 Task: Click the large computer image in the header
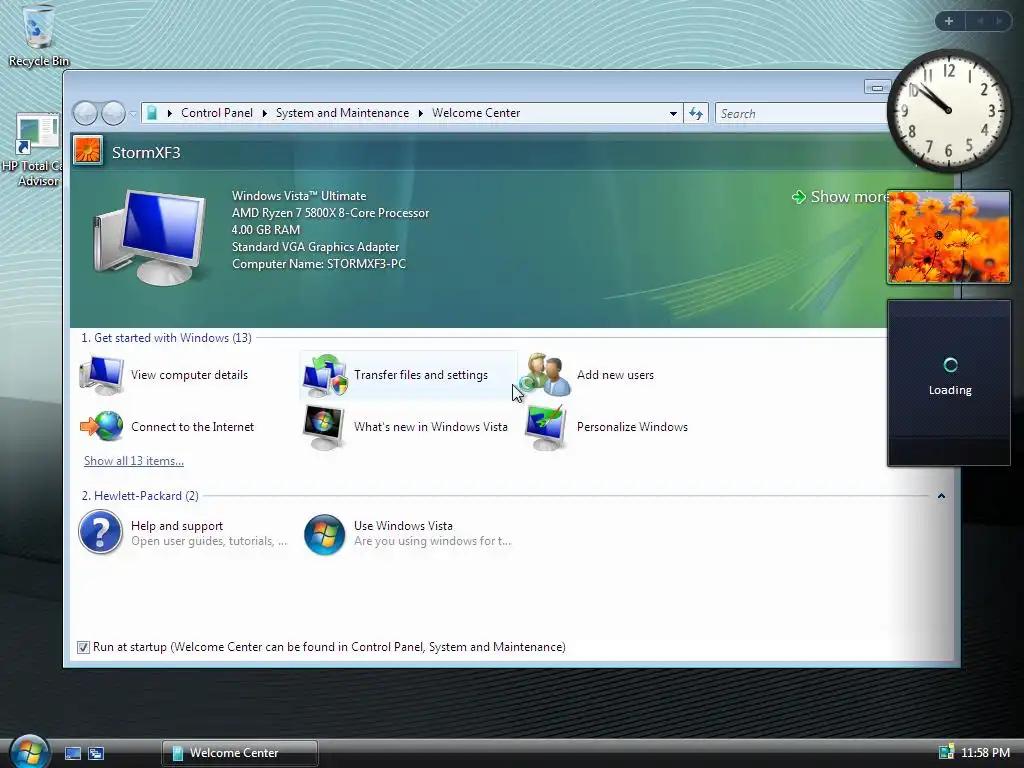150,238
